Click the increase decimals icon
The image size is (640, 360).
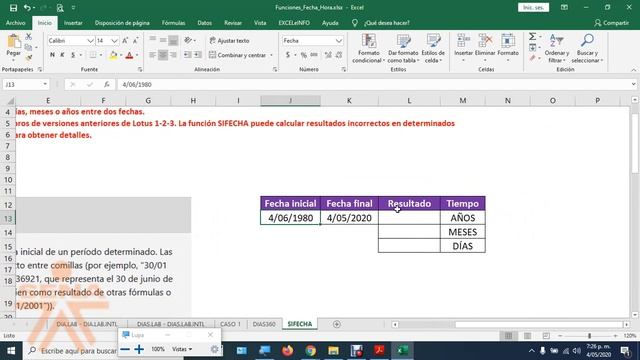(328, 55)
